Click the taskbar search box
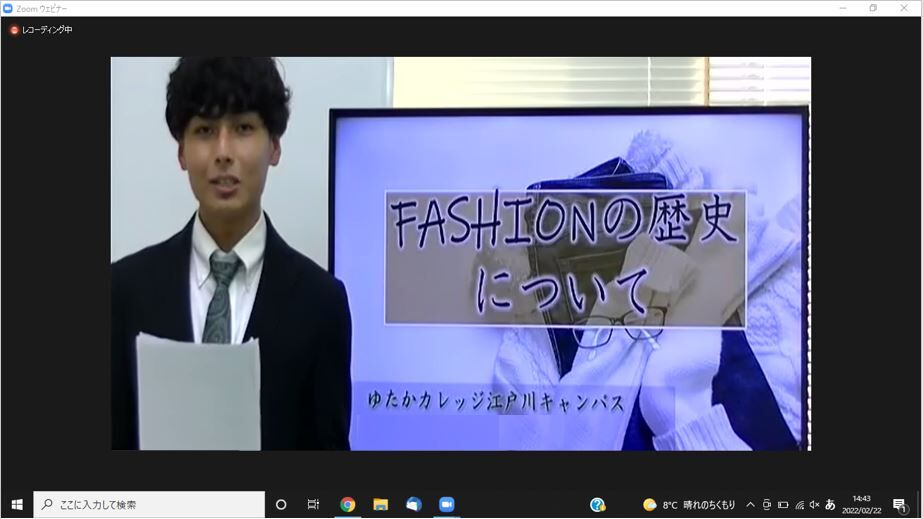The width and height of the screenshot is (923, 519). [150, 504]
